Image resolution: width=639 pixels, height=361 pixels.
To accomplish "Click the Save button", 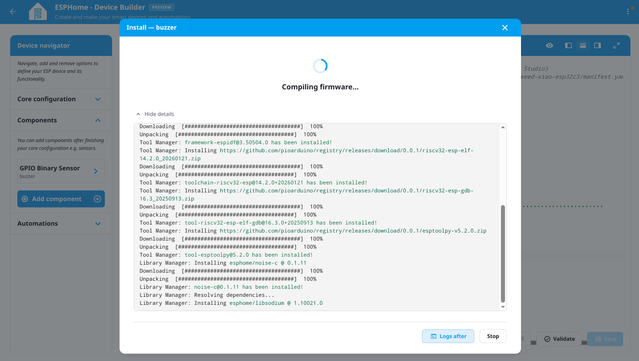I will coord(605,339).
